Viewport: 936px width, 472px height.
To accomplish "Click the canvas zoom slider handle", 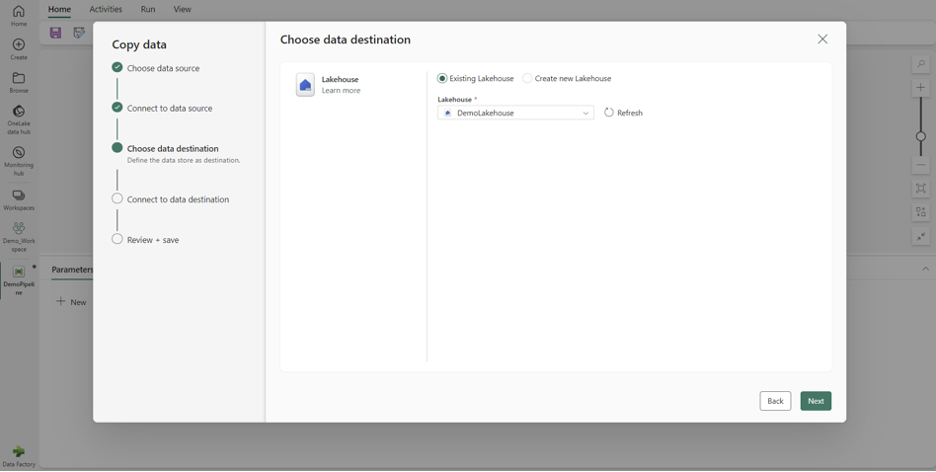I will (x=921, y=136).
